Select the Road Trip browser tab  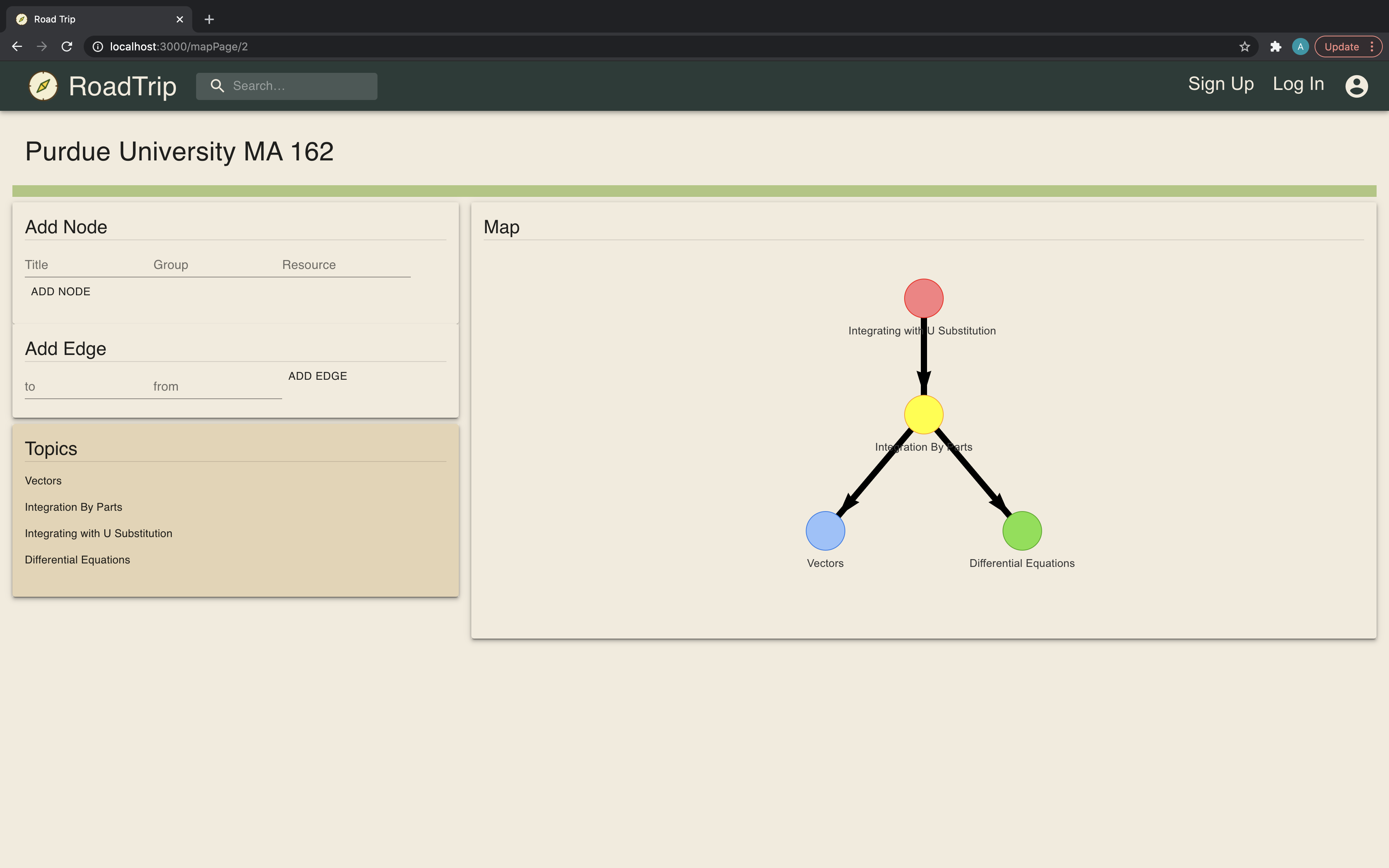coord(98,19)
